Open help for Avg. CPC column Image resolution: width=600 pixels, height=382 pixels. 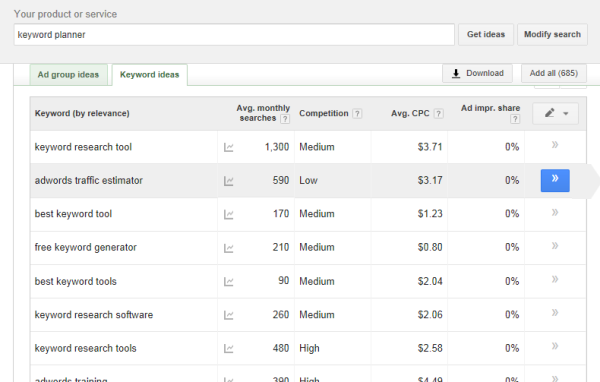click(x=439, y=114)
